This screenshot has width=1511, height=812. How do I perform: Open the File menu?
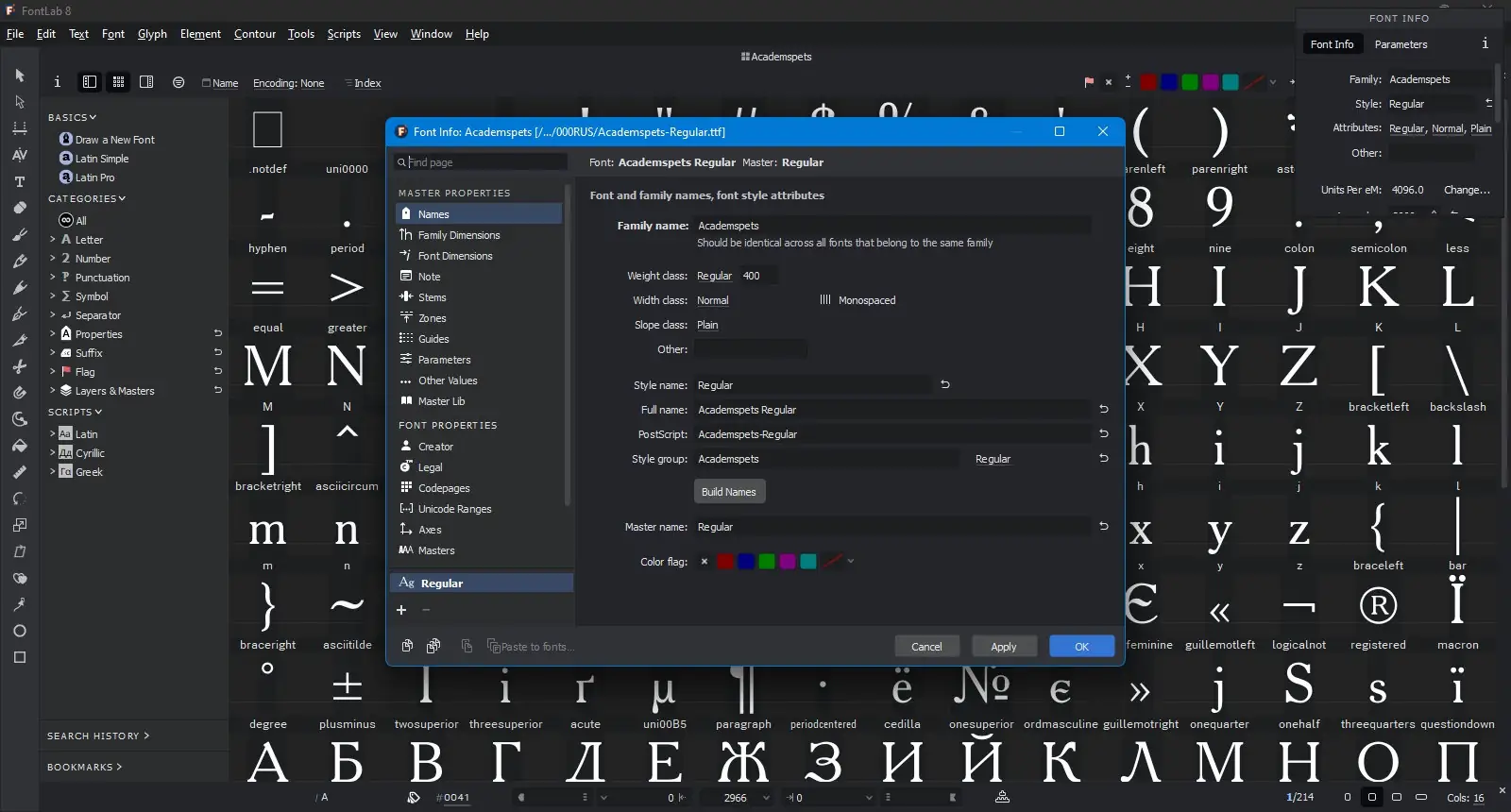[x=15, y=34]
